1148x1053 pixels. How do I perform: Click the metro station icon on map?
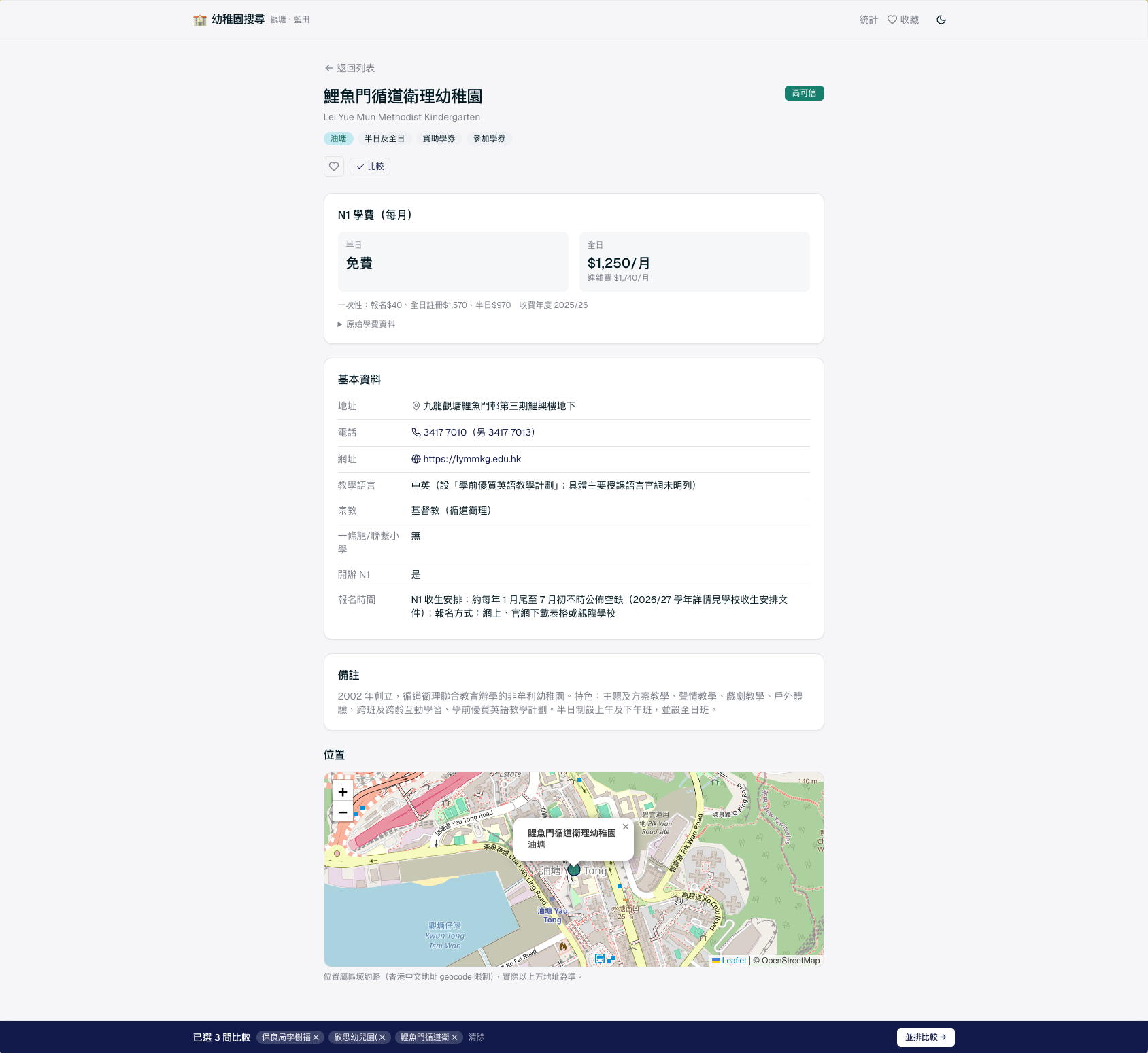(x=600, y=959)
